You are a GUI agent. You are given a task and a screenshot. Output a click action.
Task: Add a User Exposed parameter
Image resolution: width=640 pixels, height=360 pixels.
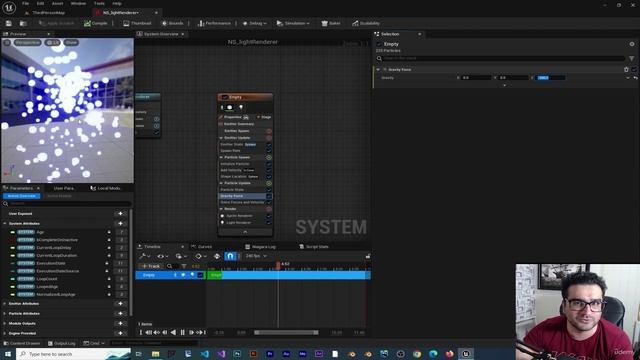(120, 213)
